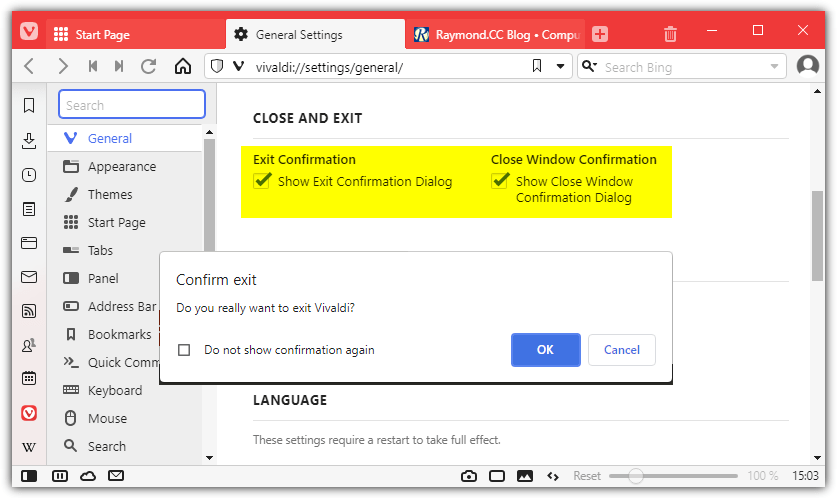
Task: Open the History panel clock icon
Action: coord(29,175)
